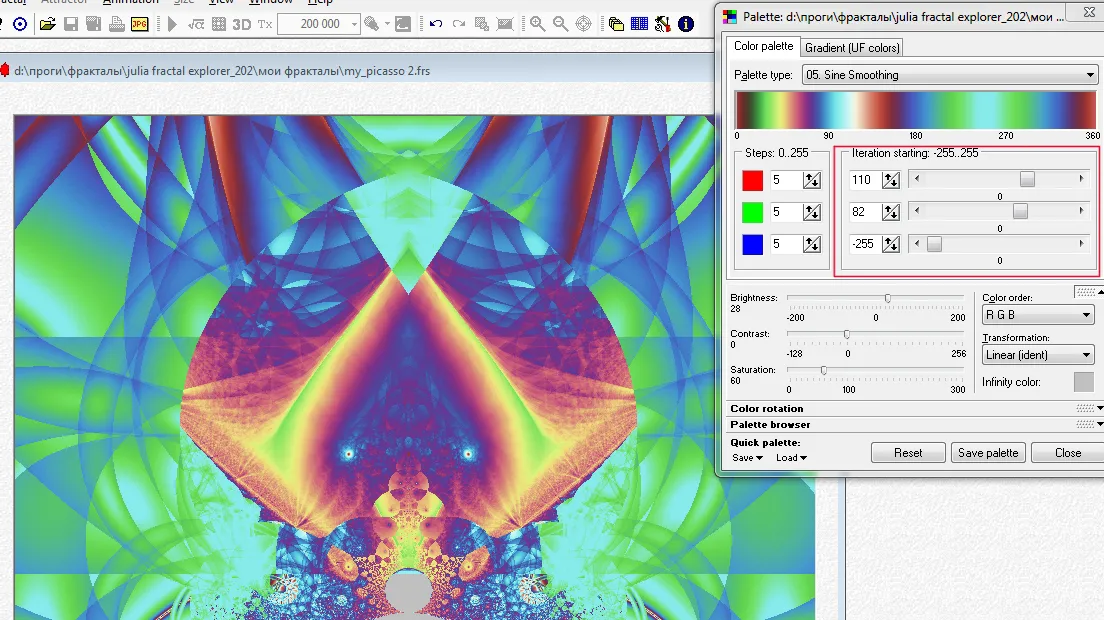The width and height of the screenshot is (1104, 620).
Task: Click the Contrast slider thumb
Action: (847, 334)
